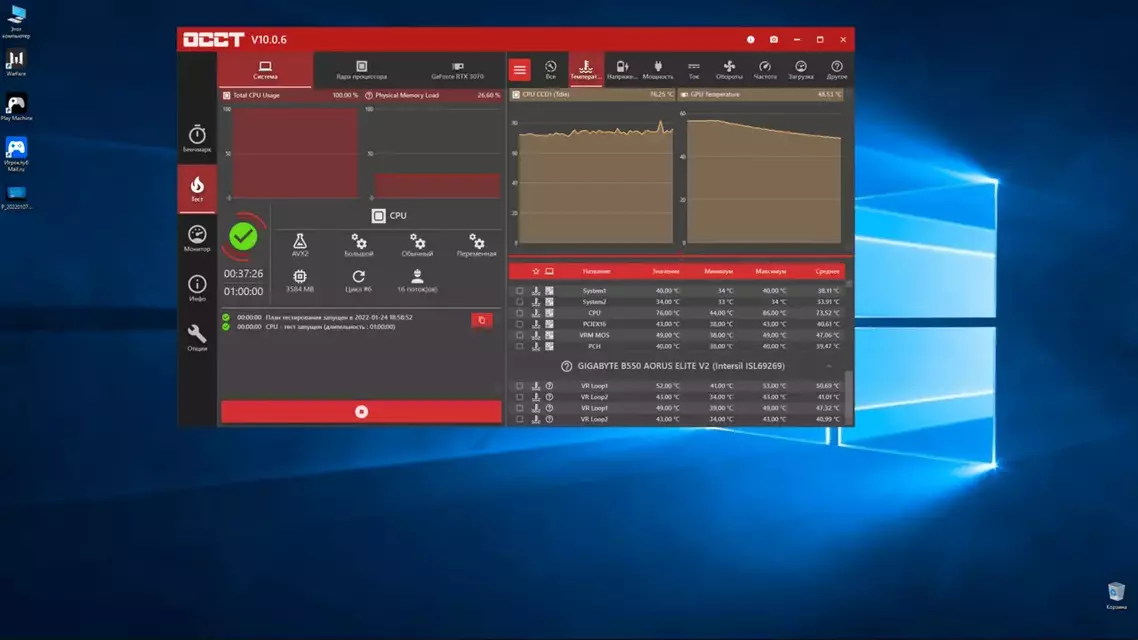Click the 3584 MB memory chip option
Screen dimensions: 1138x640
point(300,280)
